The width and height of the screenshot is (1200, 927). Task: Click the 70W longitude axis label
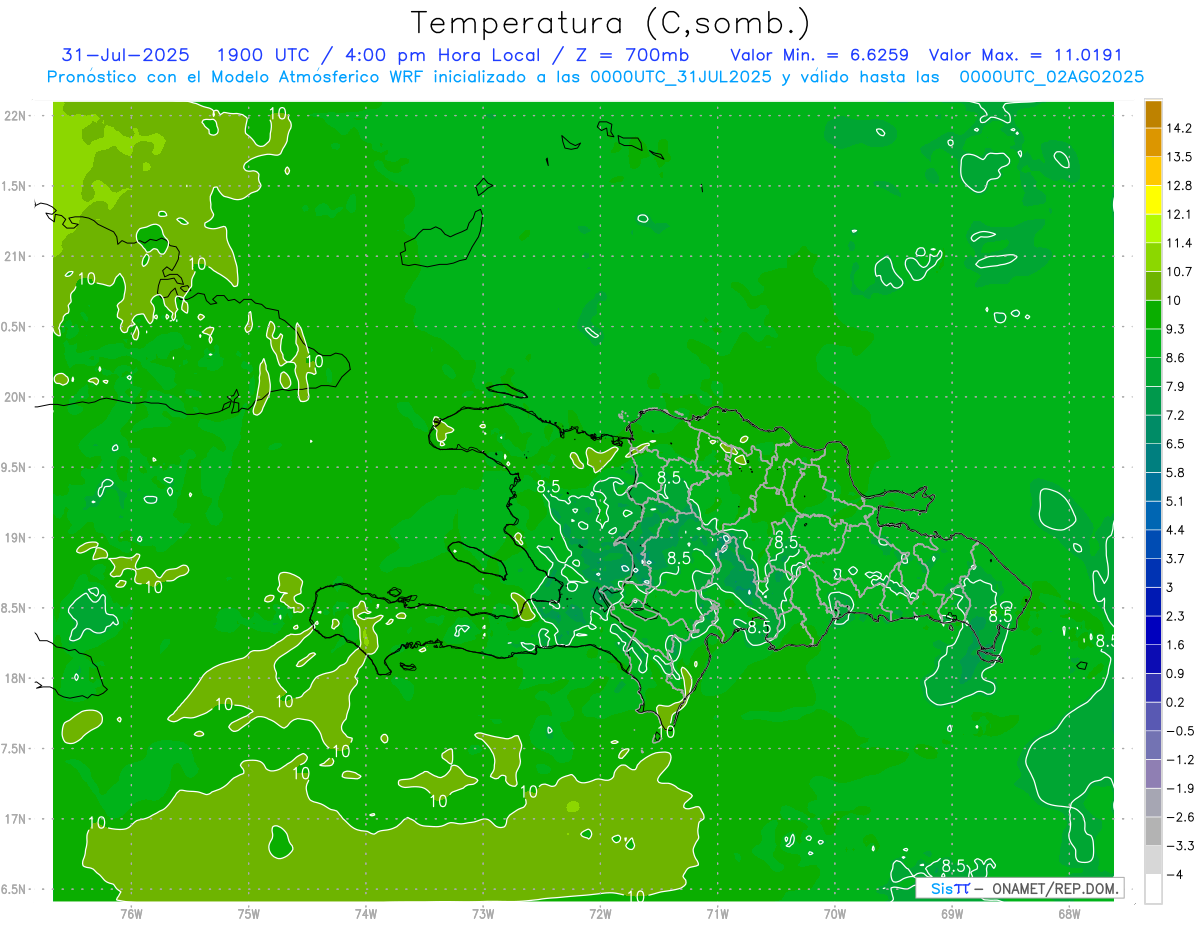835,914
